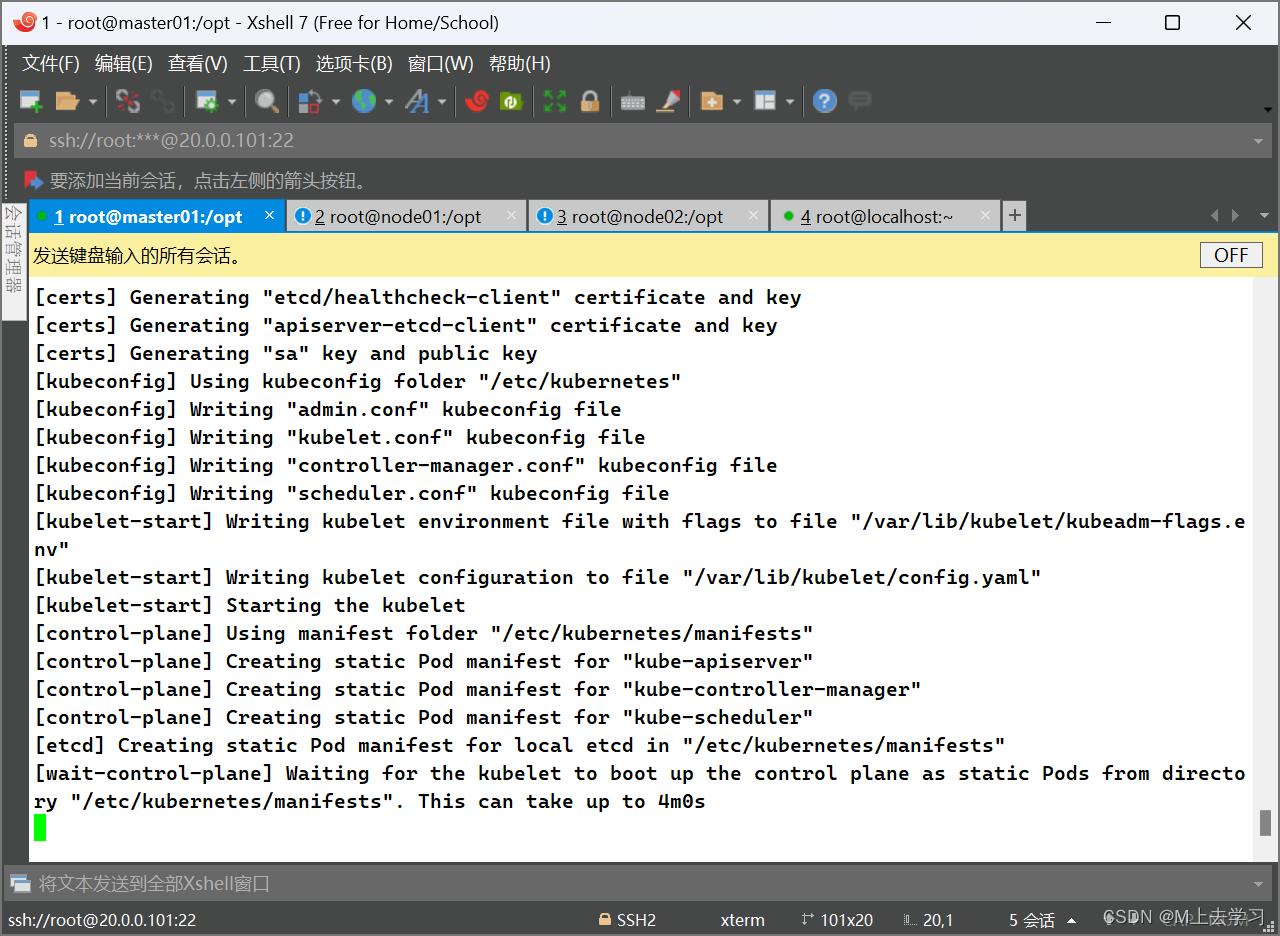Expand the font icon dropdown arrow
The width and height of the screenshot is (1280, 936).
click(x=442, y=101)
